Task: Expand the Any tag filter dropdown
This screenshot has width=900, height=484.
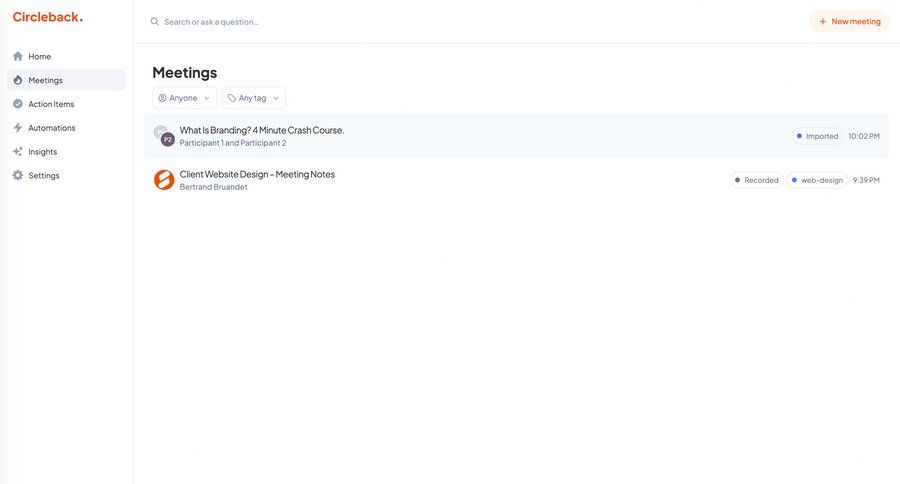Action: (253, 98)
